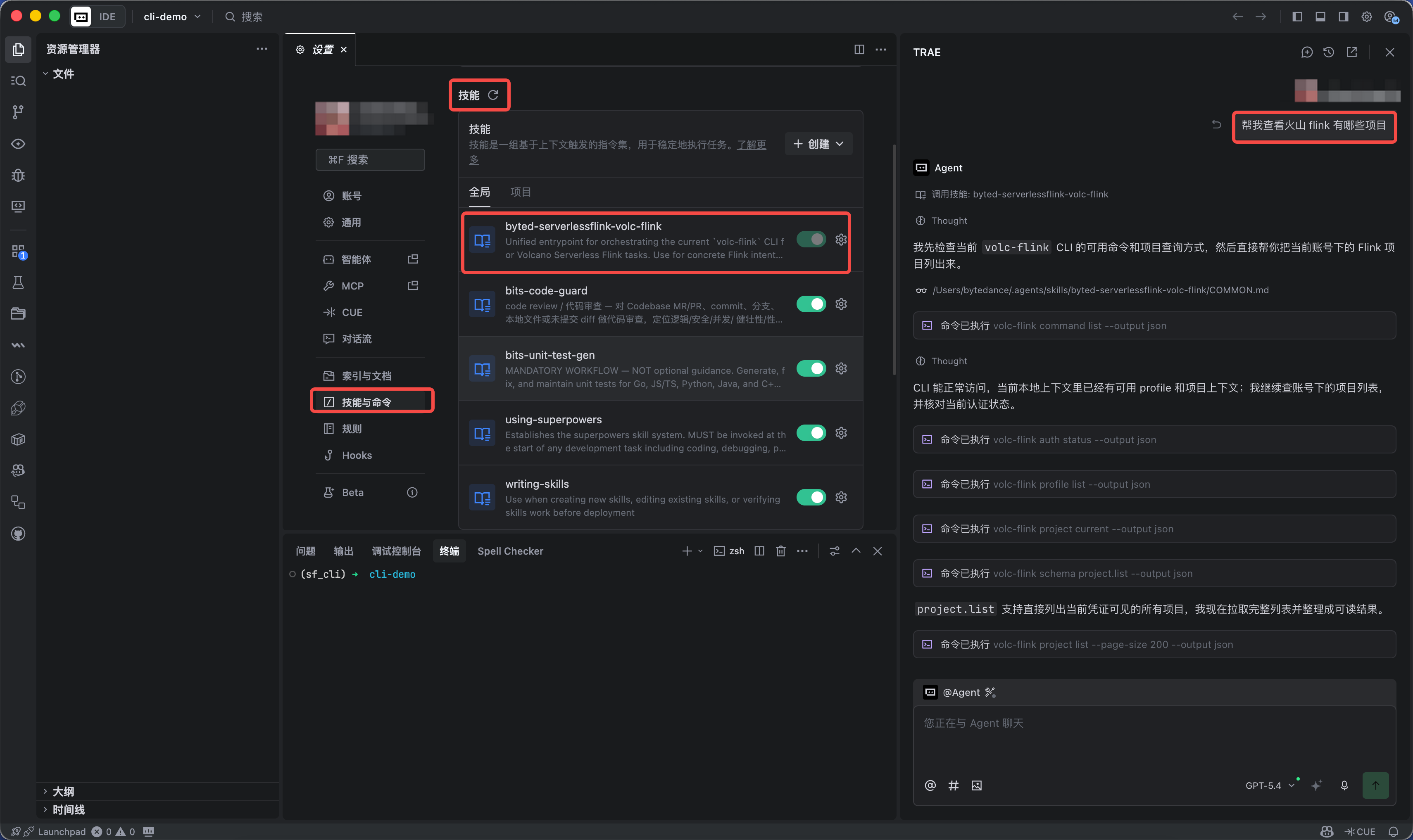Split the terminal pane
Viewport: 1413px width, 840px height.
click(x=759, y=551)
